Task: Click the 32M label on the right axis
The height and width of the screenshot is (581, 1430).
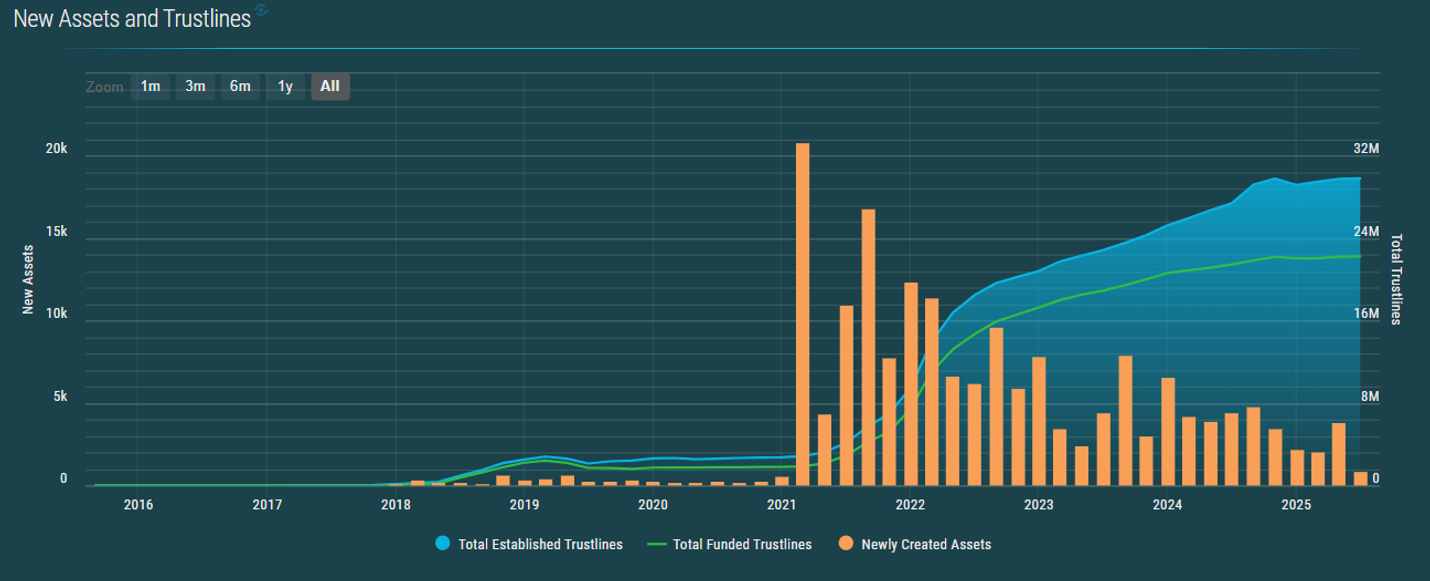Action: [1366, 148]
